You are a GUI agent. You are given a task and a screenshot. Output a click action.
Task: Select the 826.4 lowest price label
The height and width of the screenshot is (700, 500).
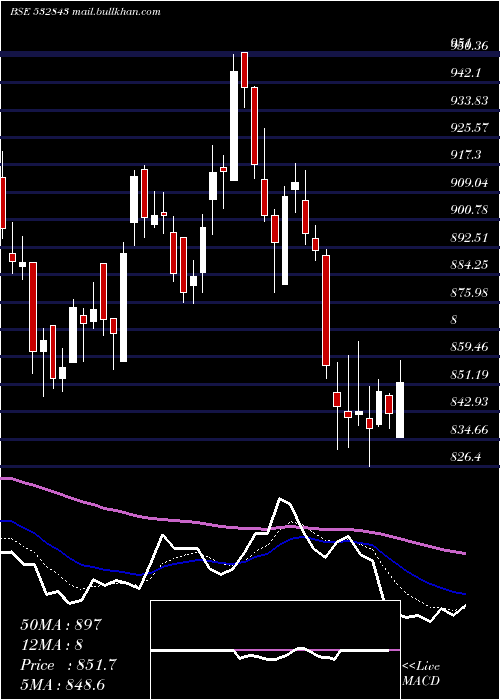click(466, 457)
